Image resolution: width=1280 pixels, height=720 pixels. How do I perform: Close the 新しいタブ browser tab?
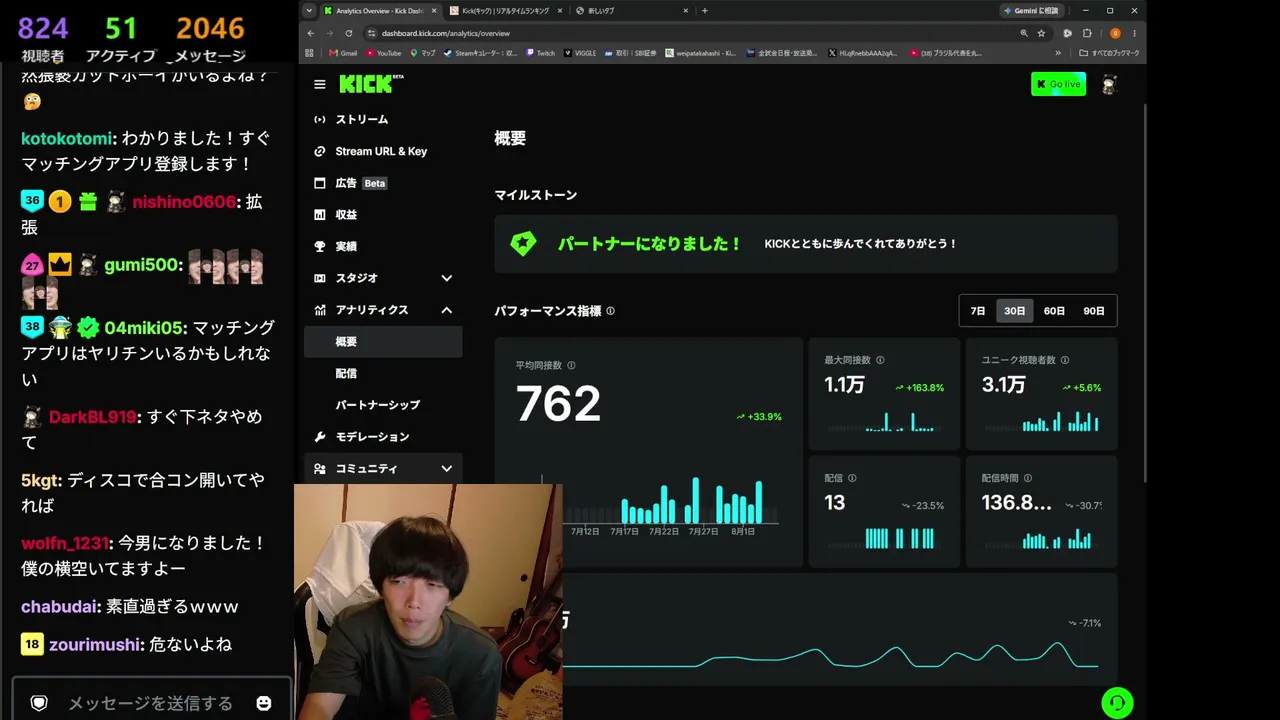(x=685, y=10)
